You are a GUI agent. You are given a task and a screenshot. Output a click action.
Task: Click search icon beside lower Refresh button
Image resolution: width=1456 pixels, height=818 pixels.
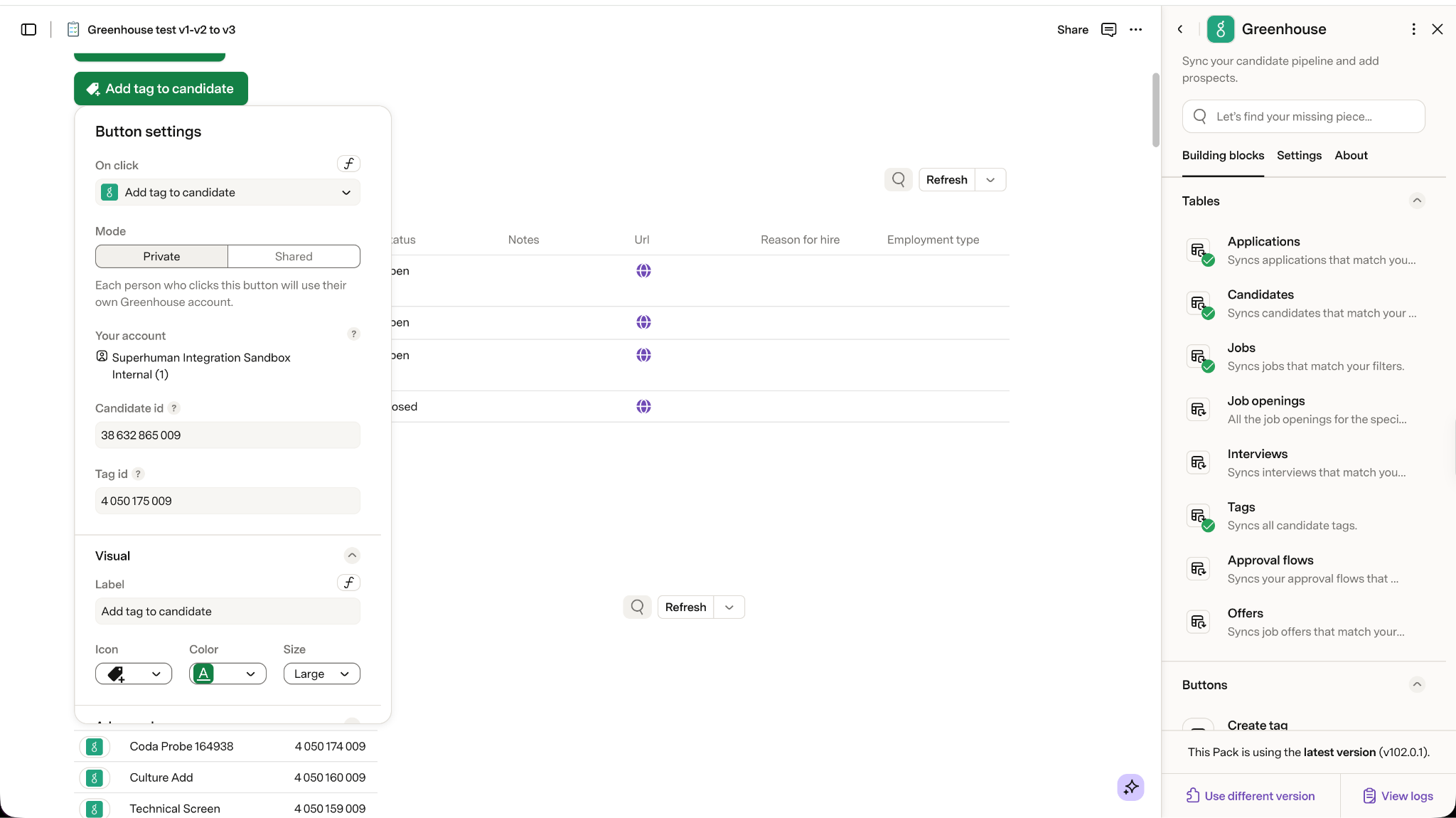point(638,607)
